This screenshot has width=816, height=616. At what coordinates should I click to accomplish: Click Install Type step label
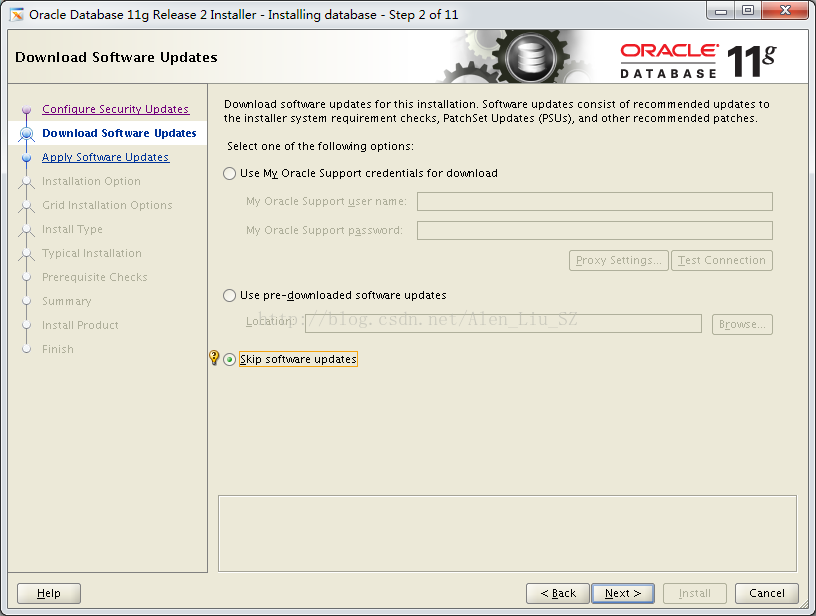(x=72, y=229)
